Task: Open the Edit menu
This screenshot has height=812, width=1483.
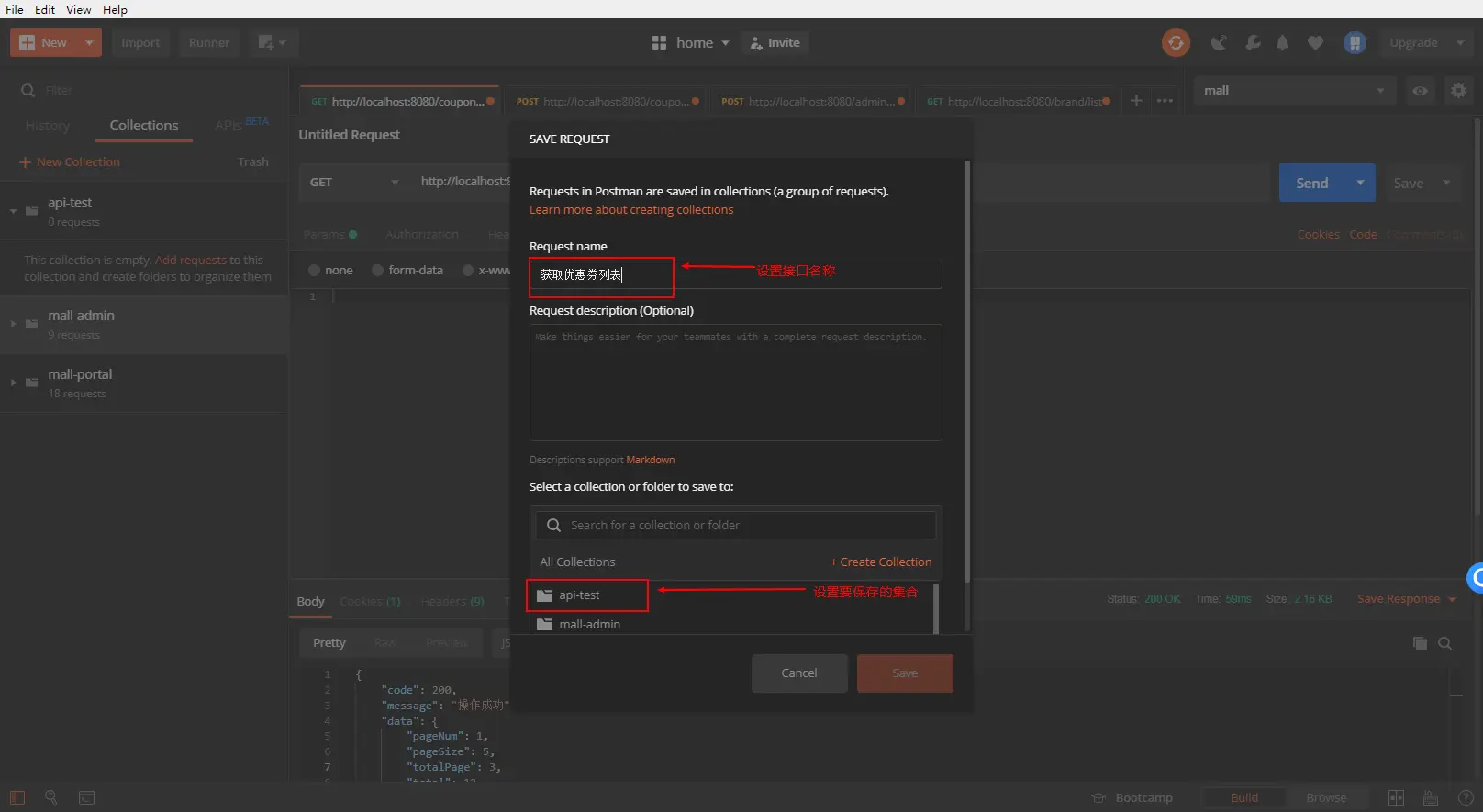Action: pos(45,9)
